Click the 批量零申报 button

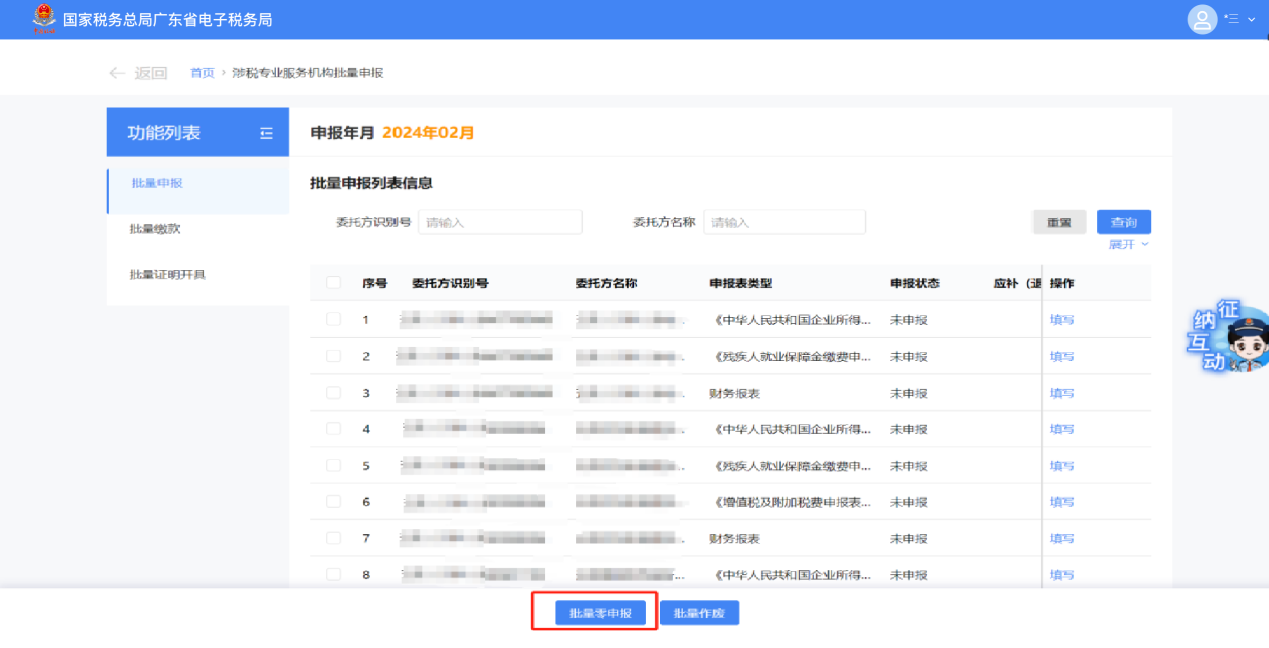pos(600,613)
